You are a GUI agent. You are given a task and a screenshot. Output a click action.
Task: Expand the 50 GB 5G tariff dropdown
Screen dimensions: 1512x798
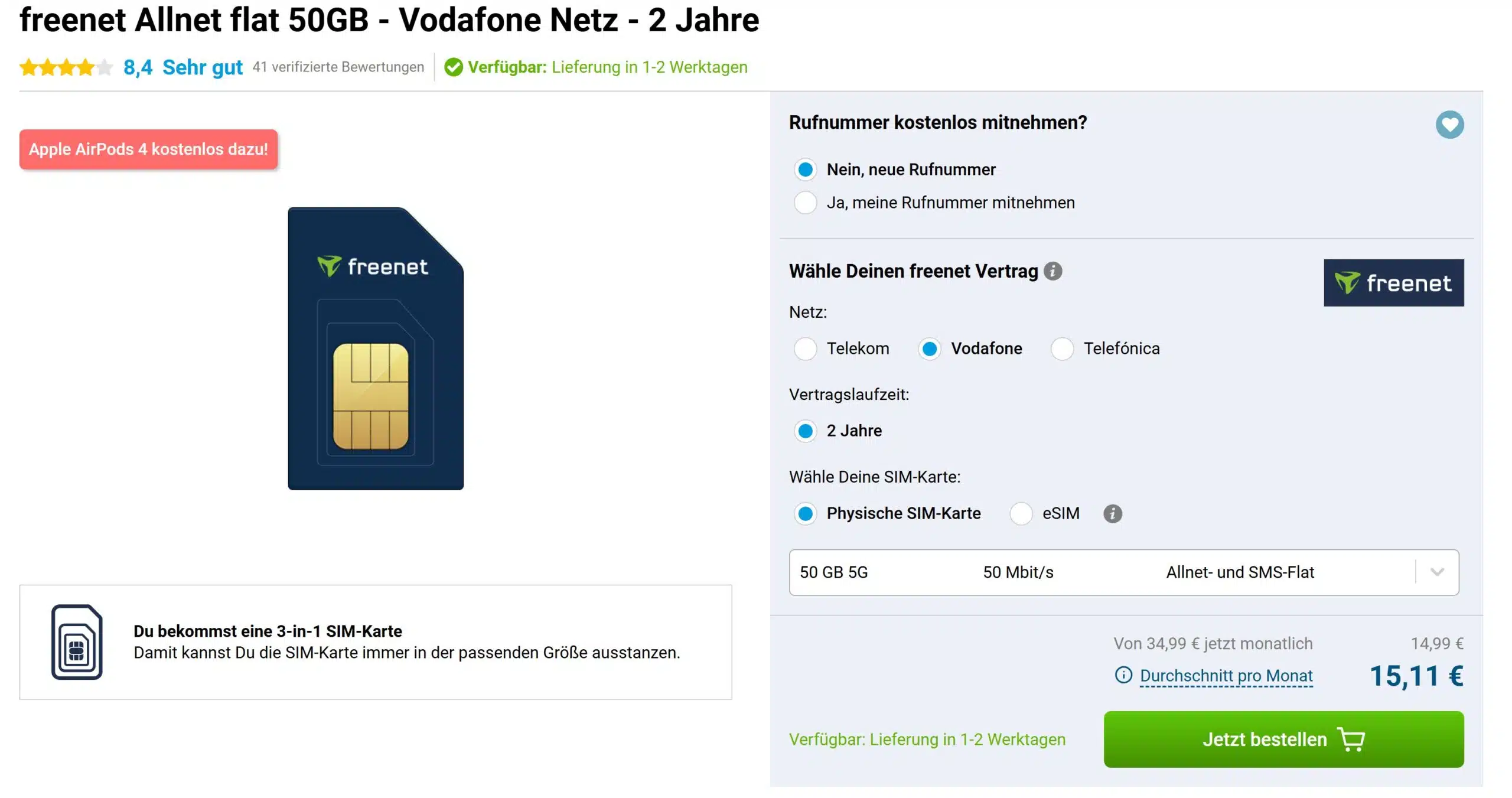(x=1436, y=572)
